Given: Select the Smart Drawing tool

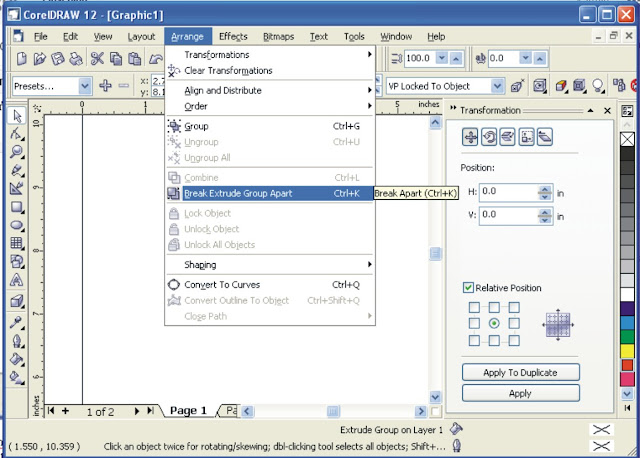Looking at the screenshot, I should point(17,188).
